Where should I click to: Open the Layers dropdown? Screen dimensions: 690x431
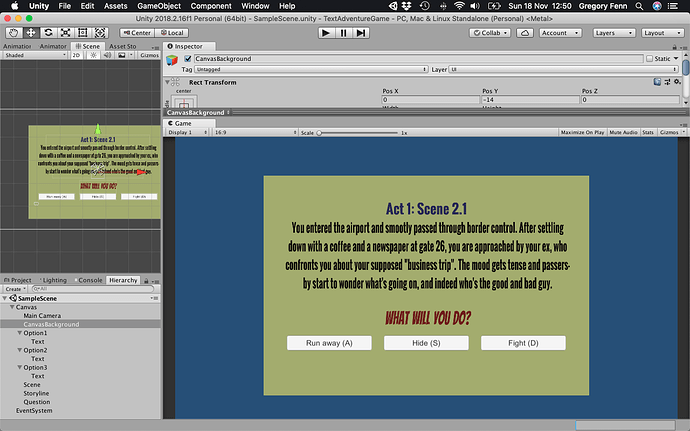pyautogui.click(x=613, y=33)
